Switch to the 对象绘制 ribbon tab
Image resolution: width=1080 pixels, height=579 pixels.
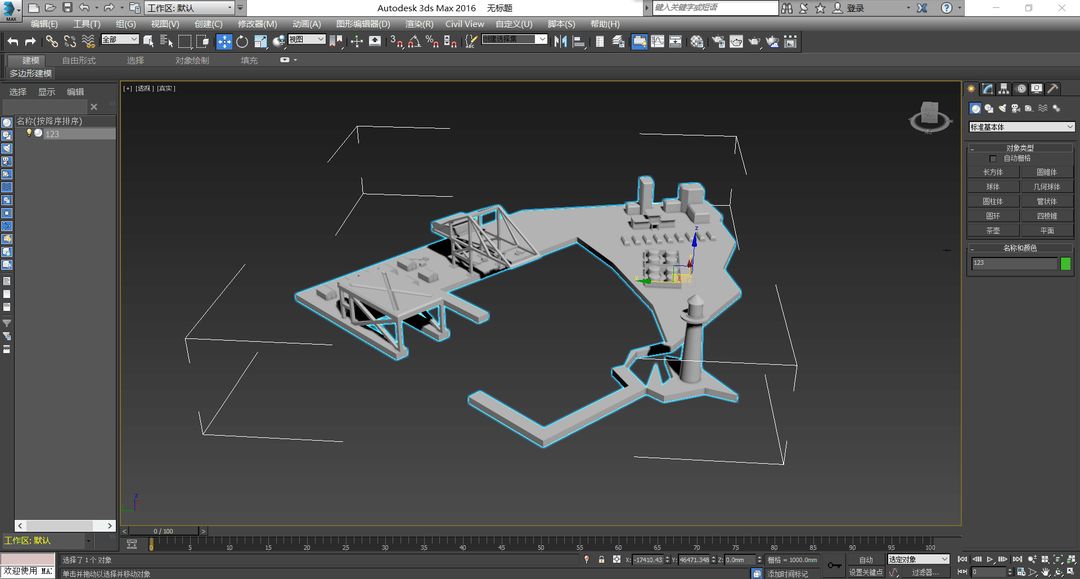tap(191, 60)
